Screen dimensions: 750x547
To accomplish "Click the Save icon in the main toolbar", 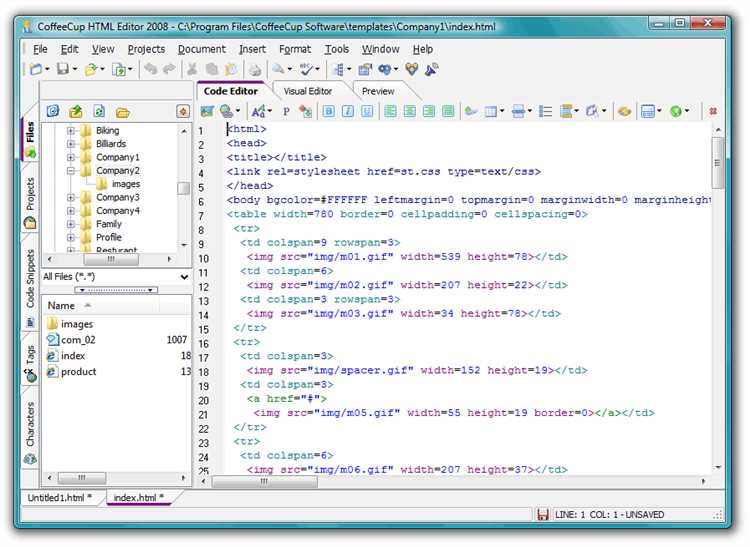I will 62,69.
